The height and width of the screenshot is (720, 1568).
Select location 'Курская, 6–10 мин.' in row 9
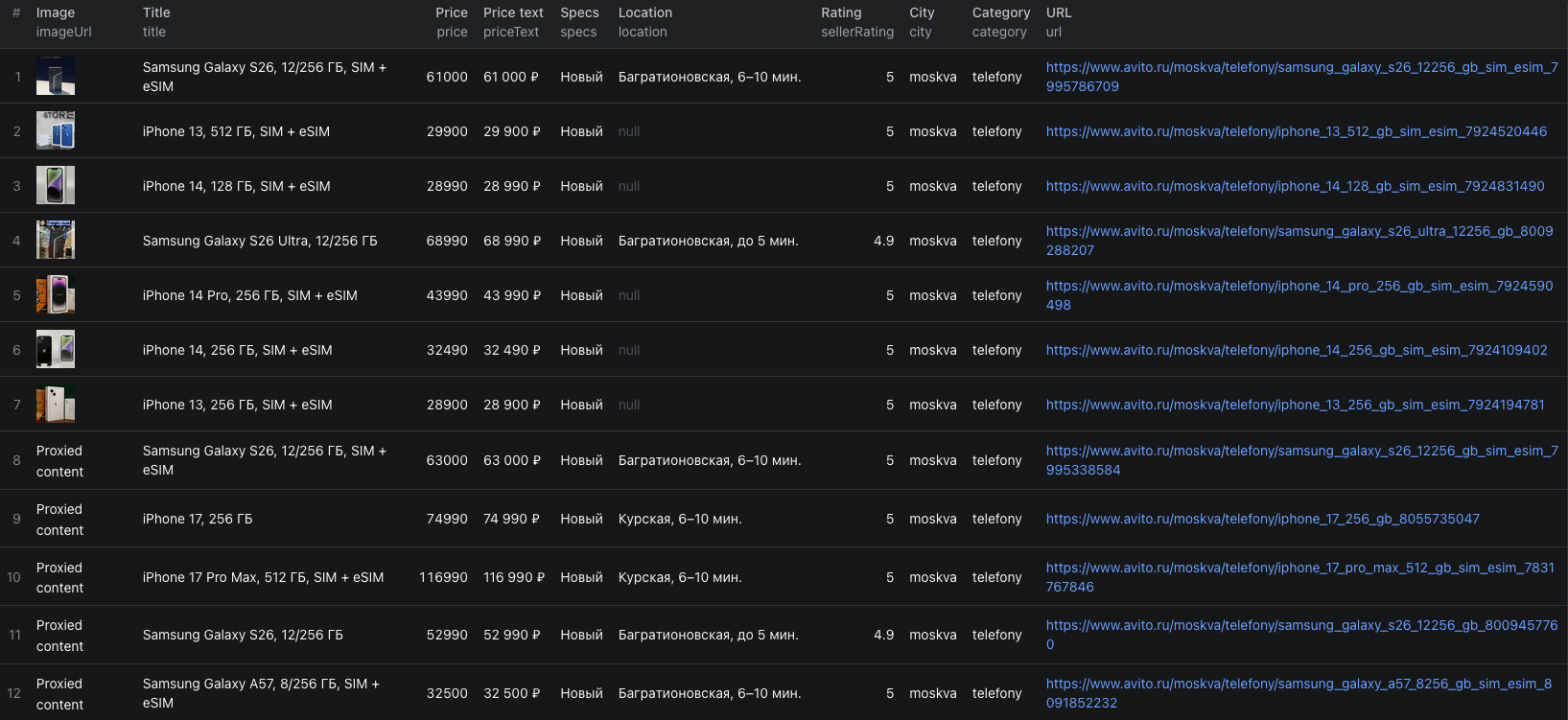tap(680, 519)
